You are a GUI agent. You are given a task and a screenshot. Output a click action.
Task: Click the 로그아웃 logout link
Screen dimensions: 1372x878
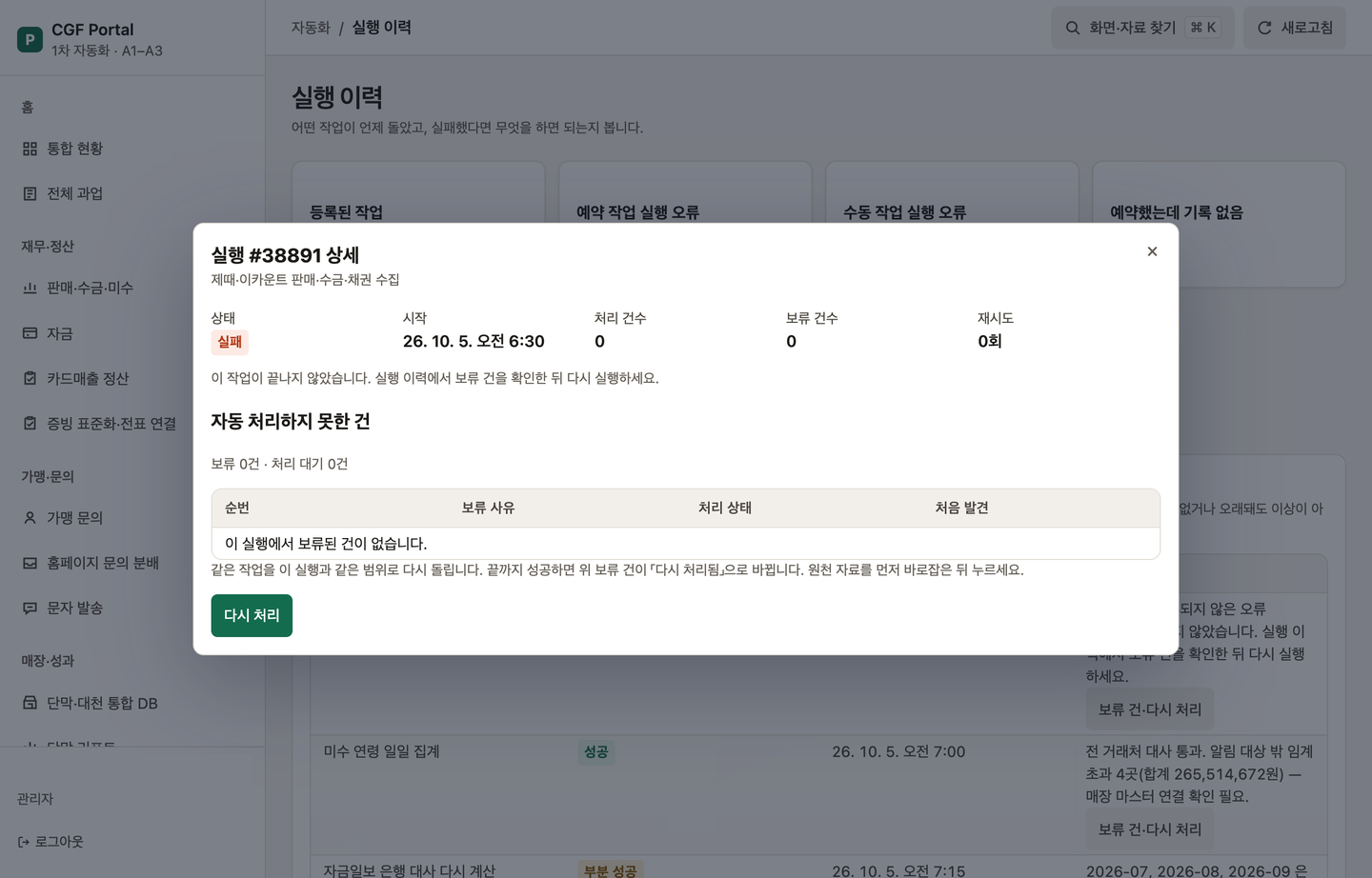(50, 842)
